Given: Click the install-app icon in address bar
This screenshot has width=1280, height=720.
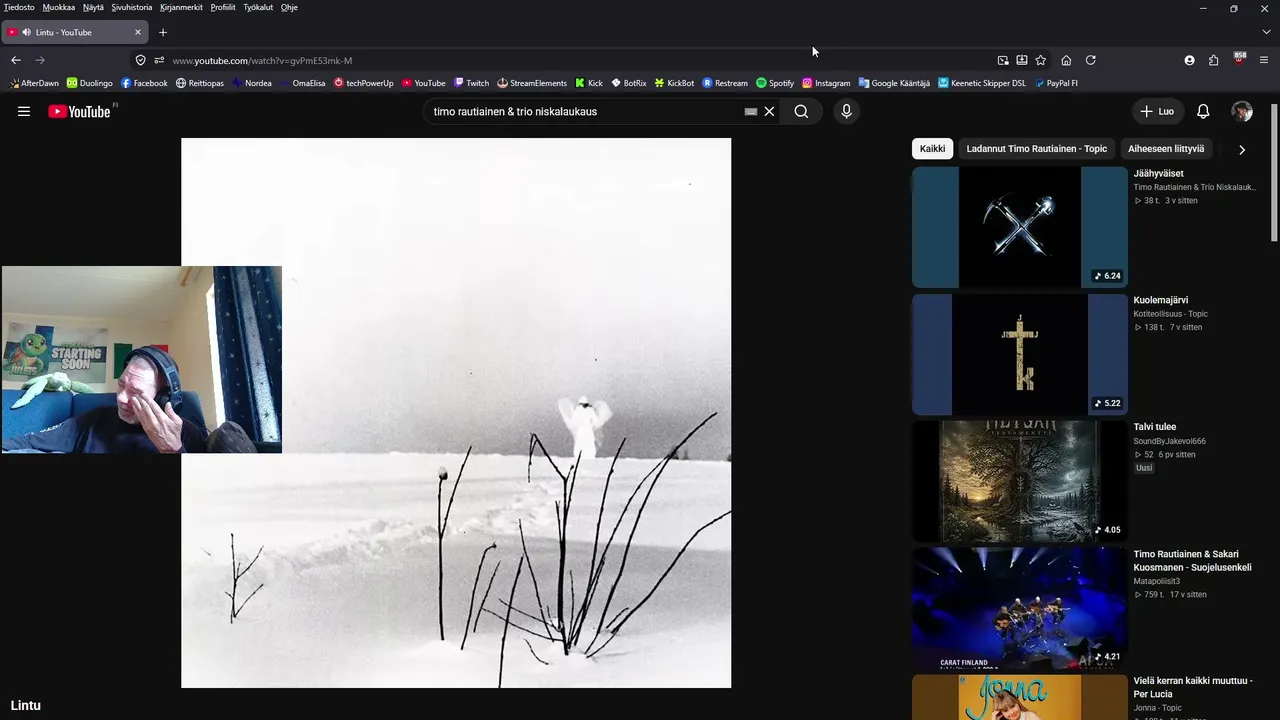Looking at the screenshot, I should [1021, 60].
